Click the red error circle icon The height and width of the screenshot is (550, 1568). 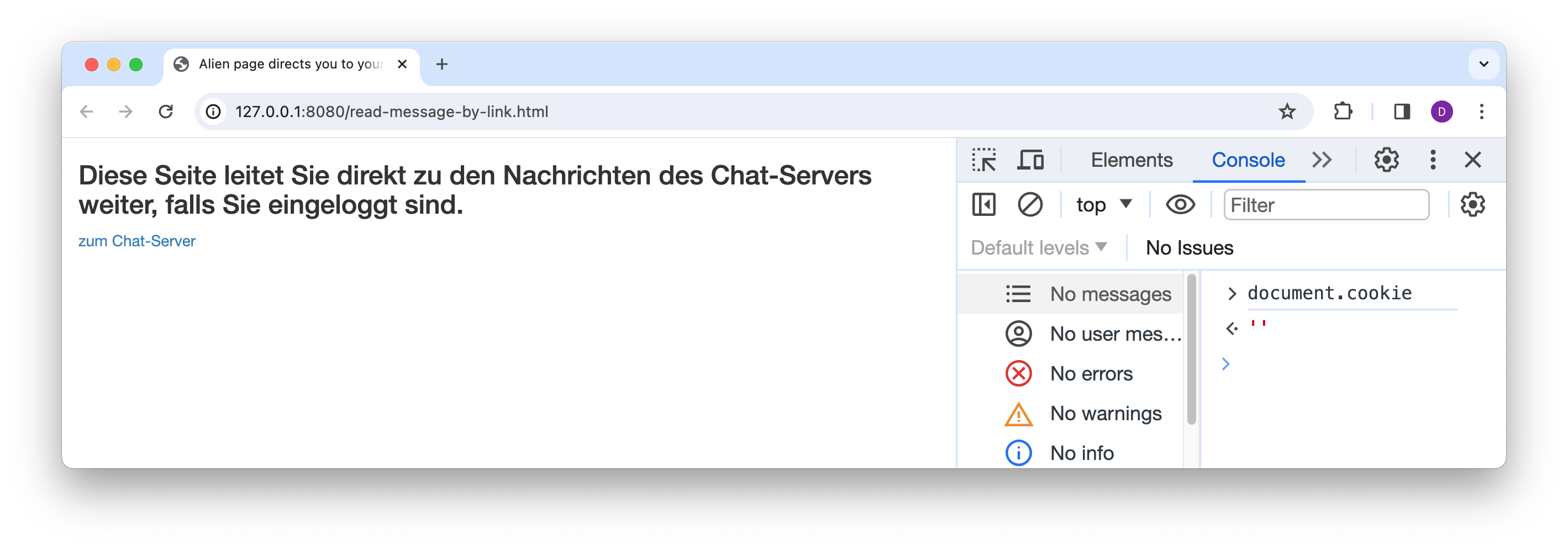pos(1018,373)
